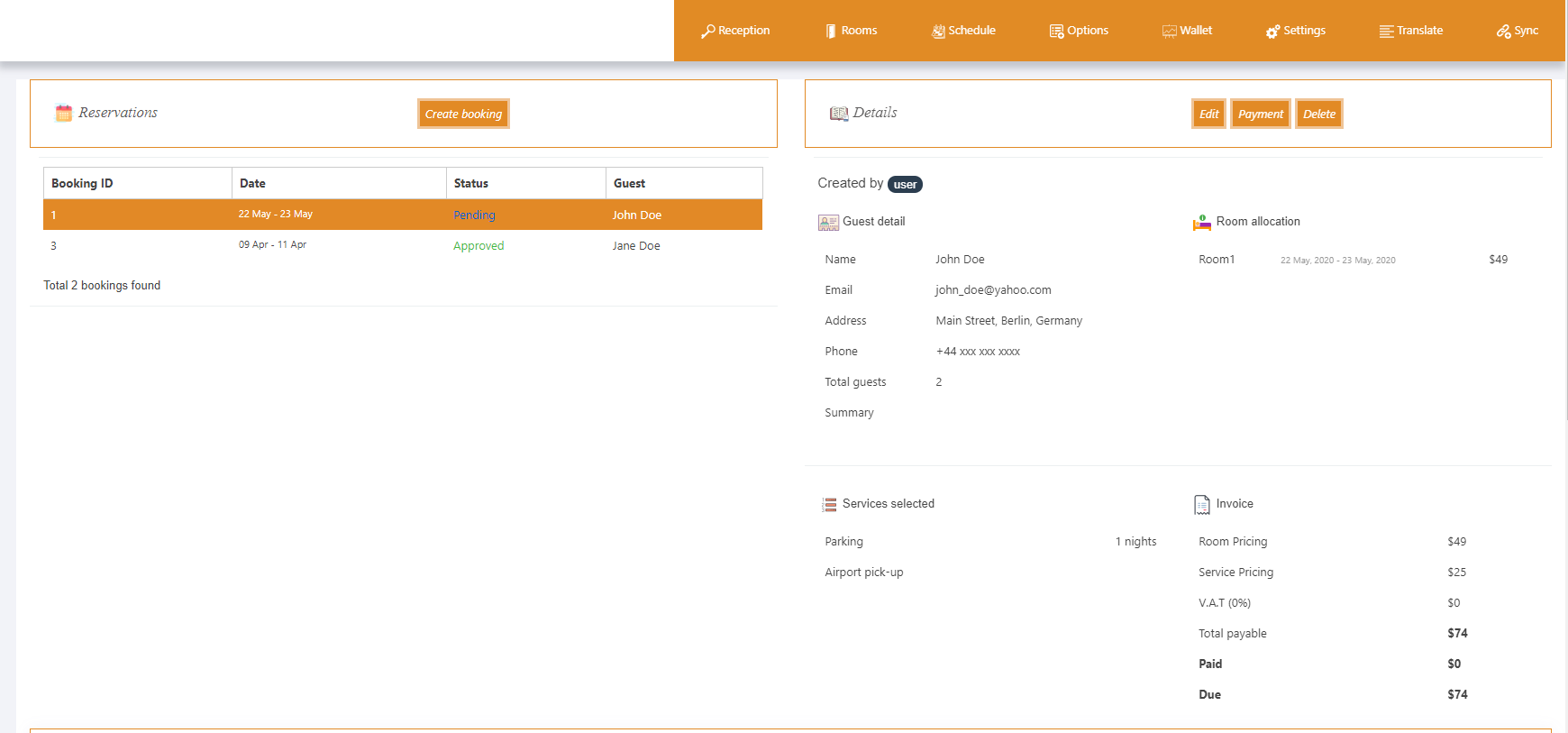Click the Total guests label
This screenshot has height=733, width=1568.
coord(855,382)
